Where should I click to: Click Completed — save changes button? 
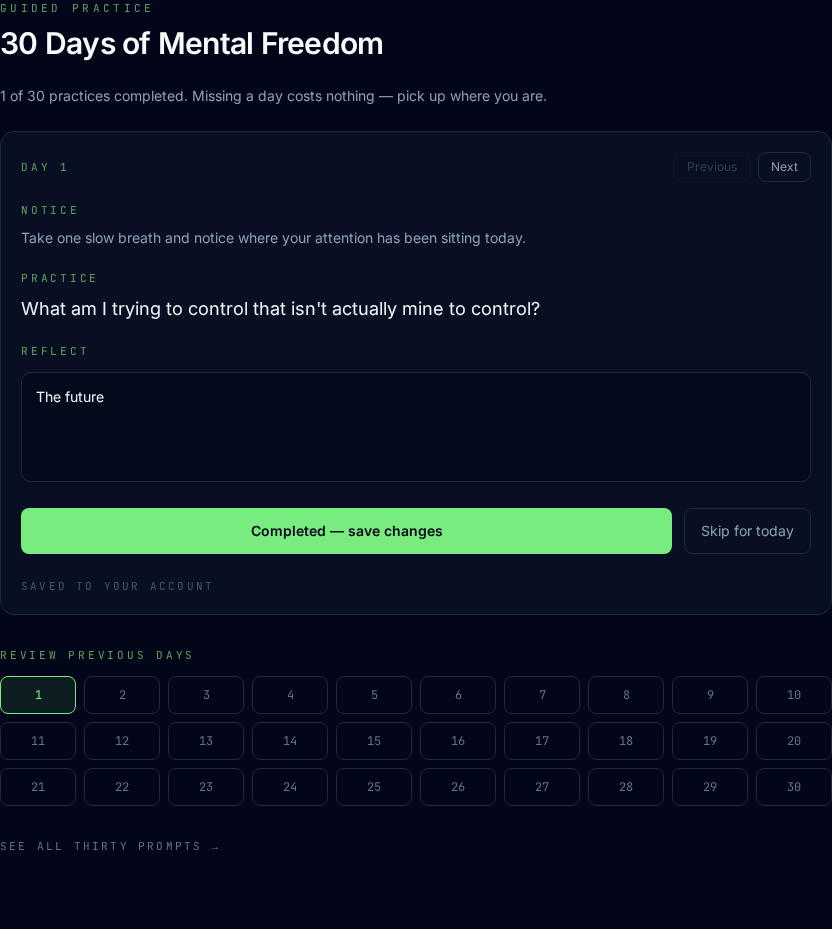click(x=346, y=531)
